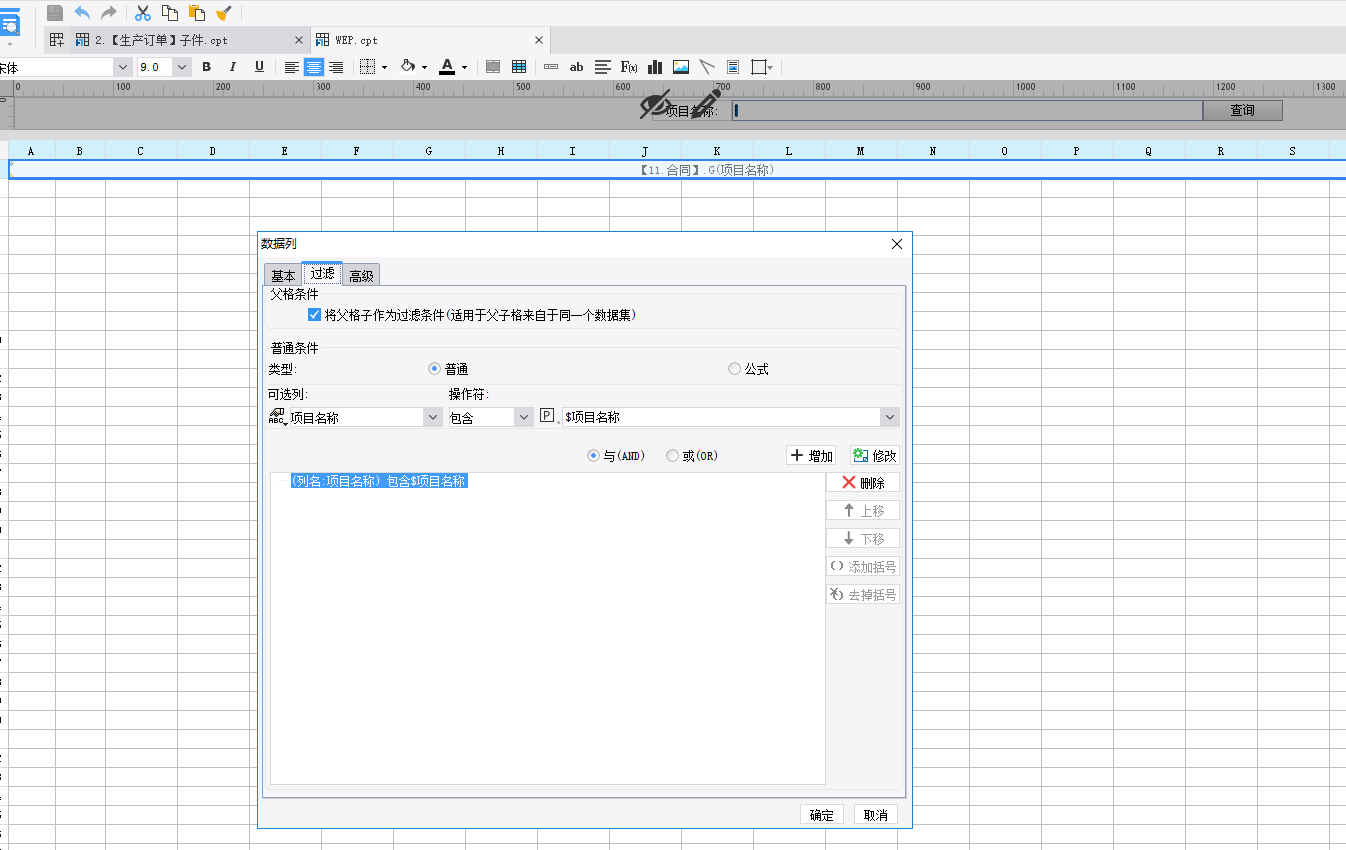The width and height of the screenshot is (1346, 850).
Task: Select the 公式 type radio button
Action: [735, 369]
